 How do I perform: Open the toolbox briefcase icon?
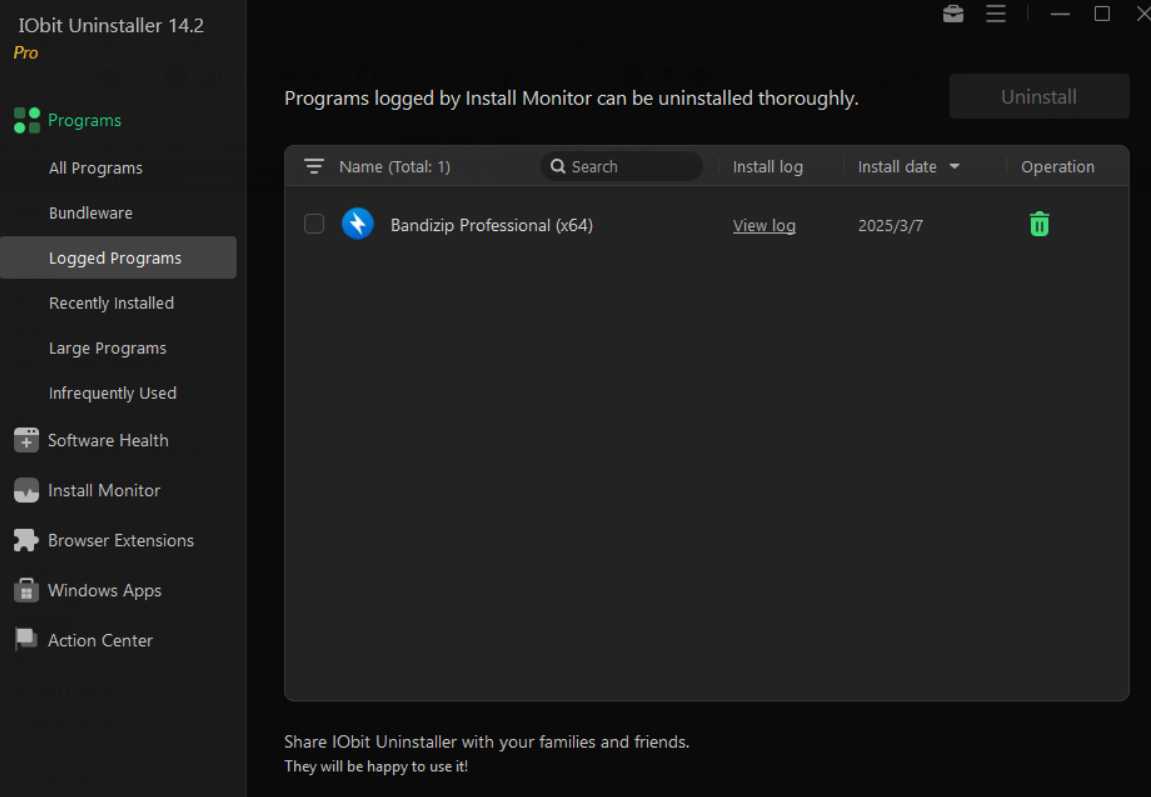pos(953,14)
